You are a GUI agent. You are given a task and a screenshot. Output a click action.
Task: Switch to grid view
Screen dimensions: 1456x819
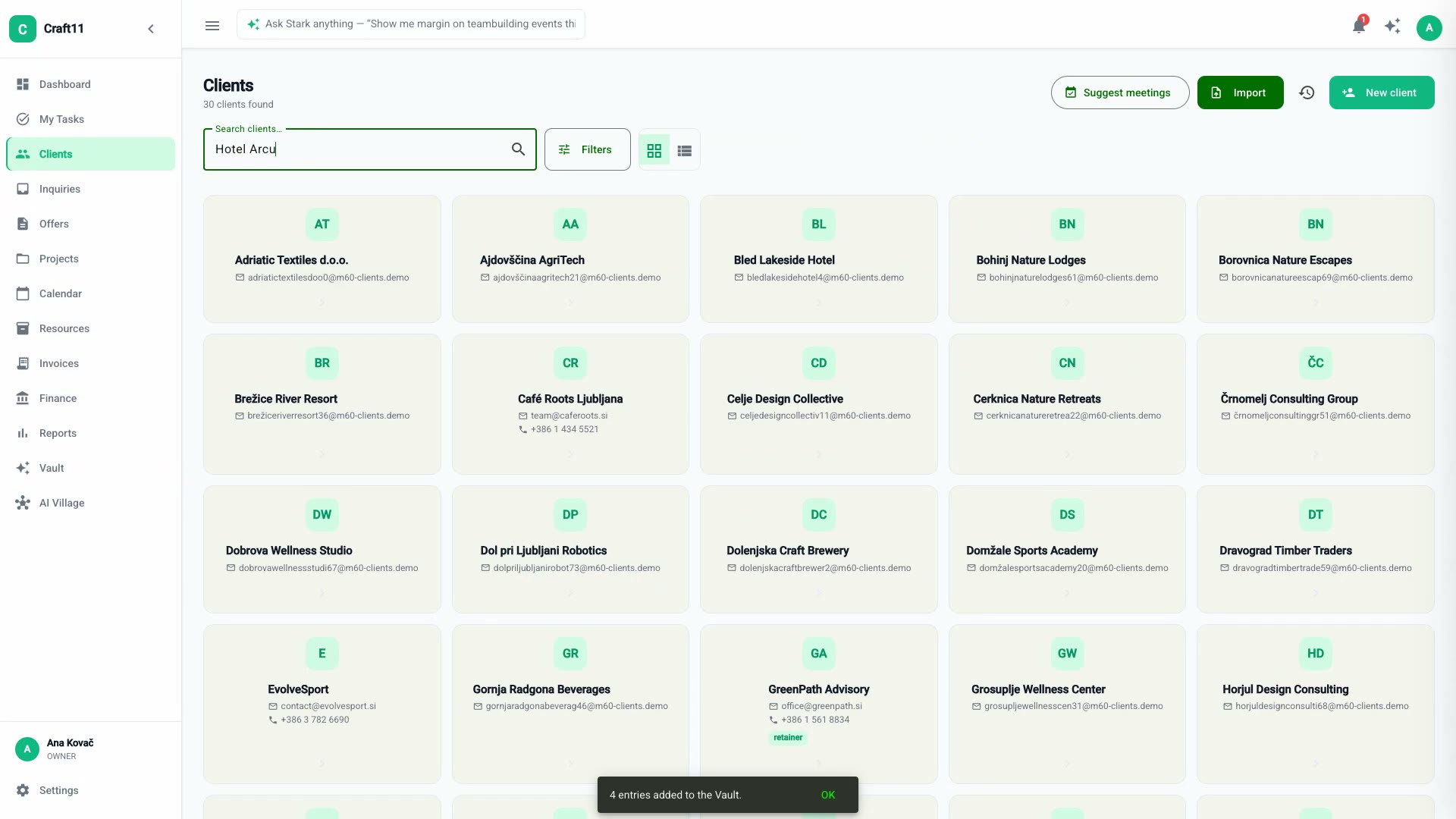click(654, 150)
